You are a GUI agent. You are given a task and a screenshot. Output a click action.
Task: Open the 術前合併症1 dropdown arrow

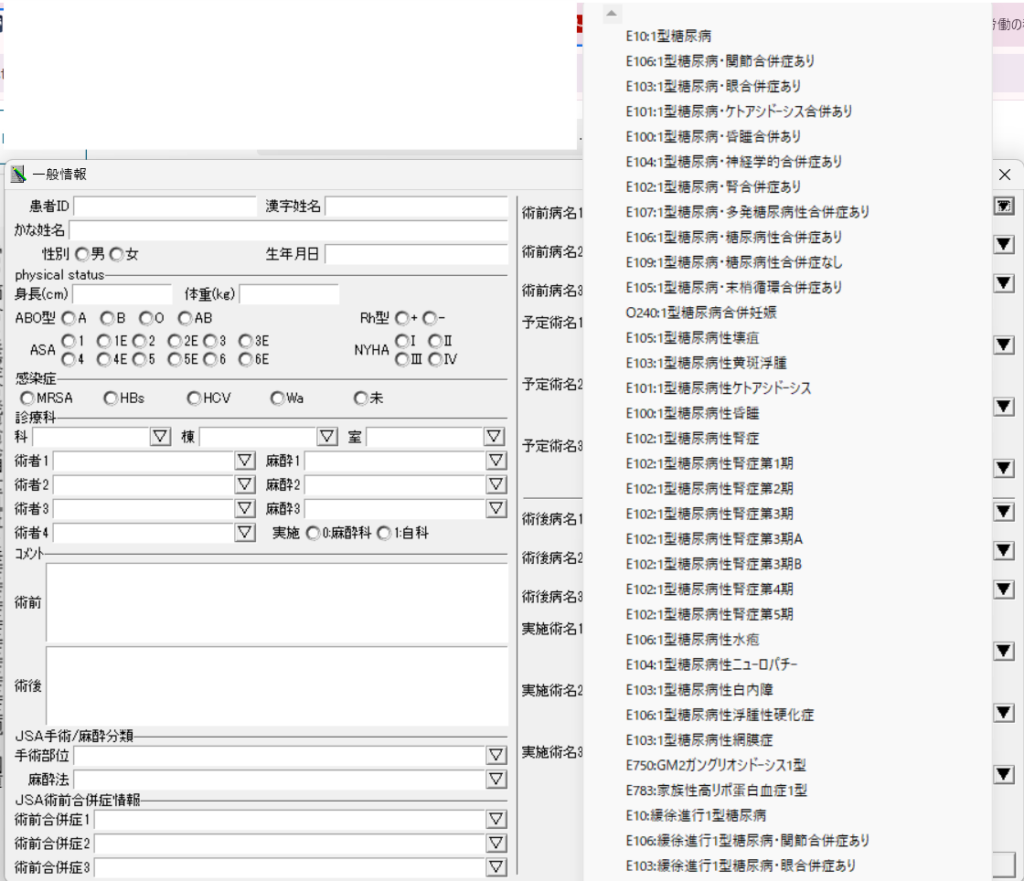[495, 819]
